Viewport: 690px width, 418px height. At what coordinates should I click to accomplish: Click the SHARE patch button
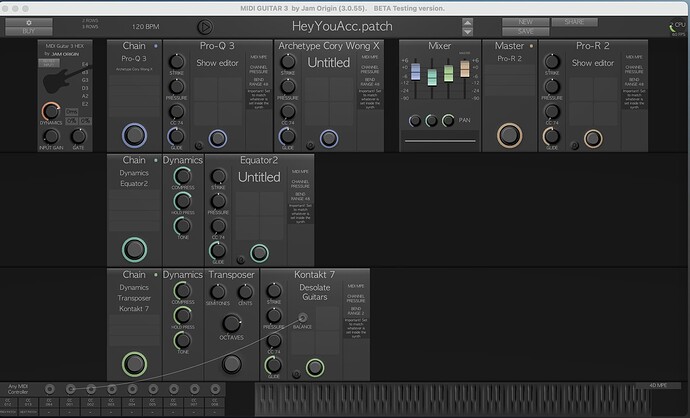click(574, 22)
